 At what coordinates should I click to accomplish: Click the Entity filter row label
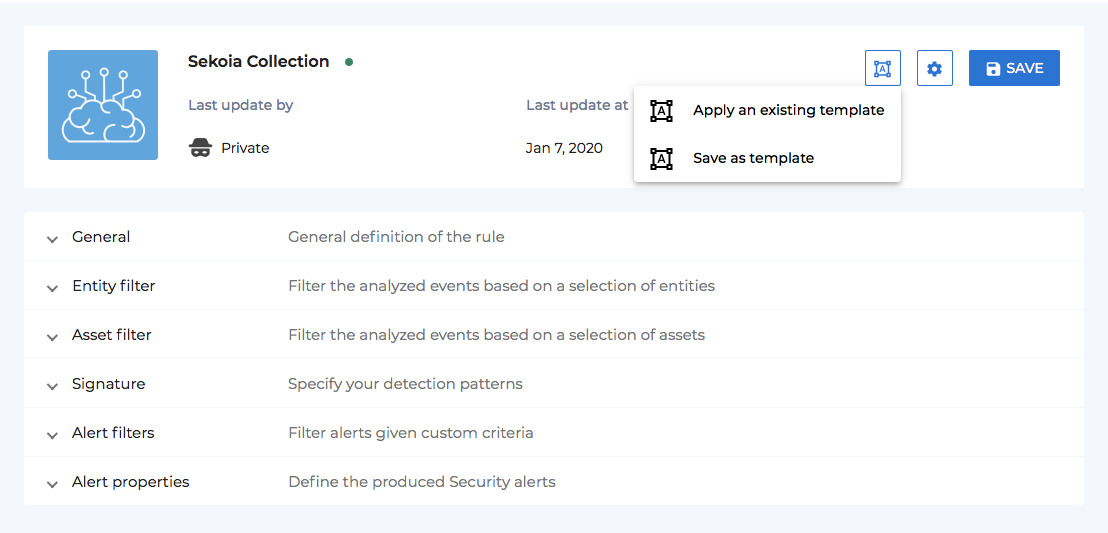click(114, 286)
